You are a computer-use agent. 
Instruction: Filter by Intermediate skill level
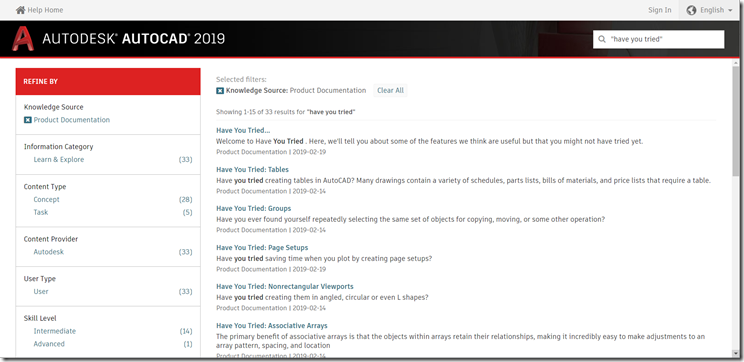point(55,331)
